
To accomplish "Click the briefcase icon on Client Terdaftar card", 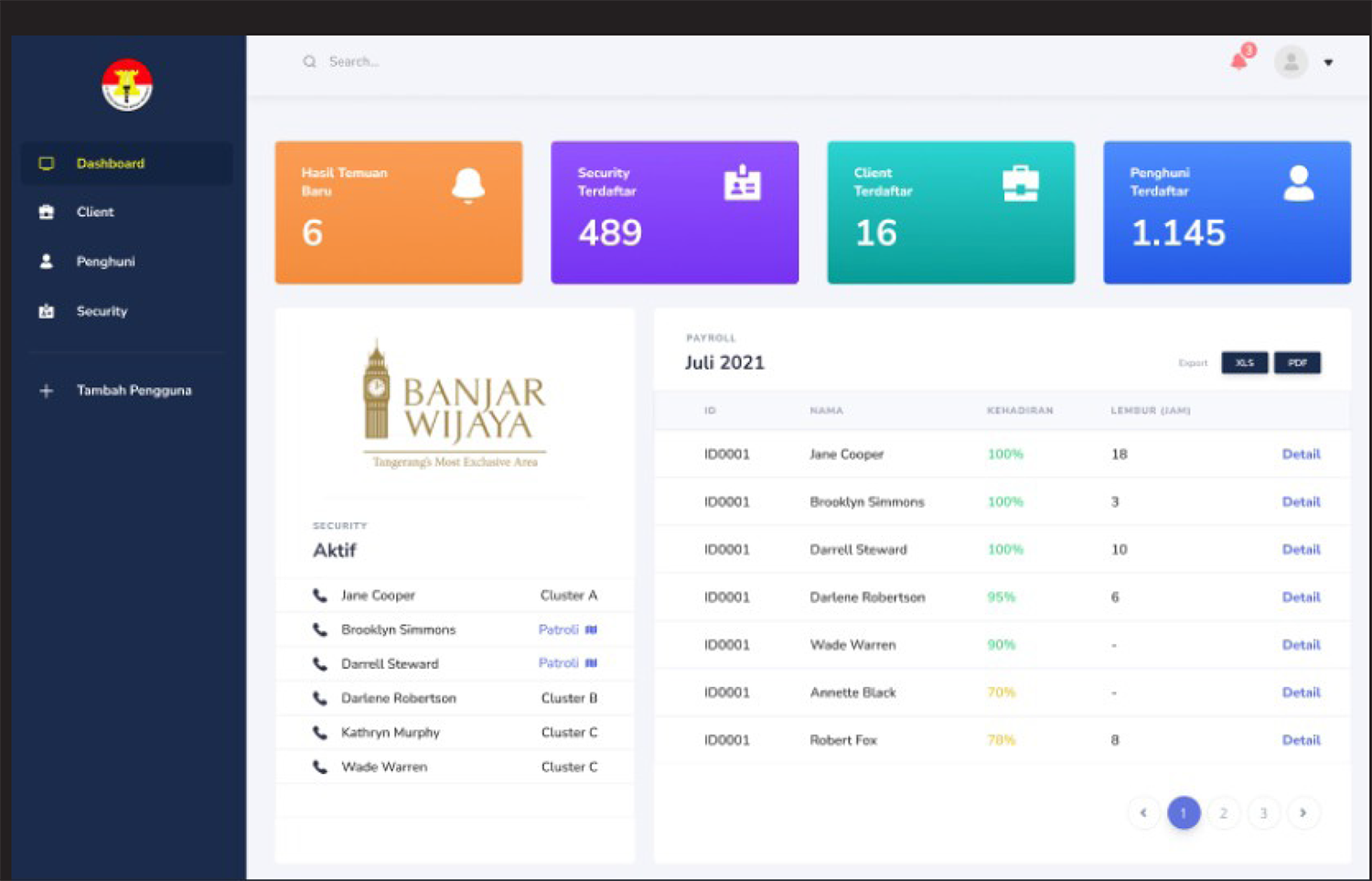I will point(1020,184).
